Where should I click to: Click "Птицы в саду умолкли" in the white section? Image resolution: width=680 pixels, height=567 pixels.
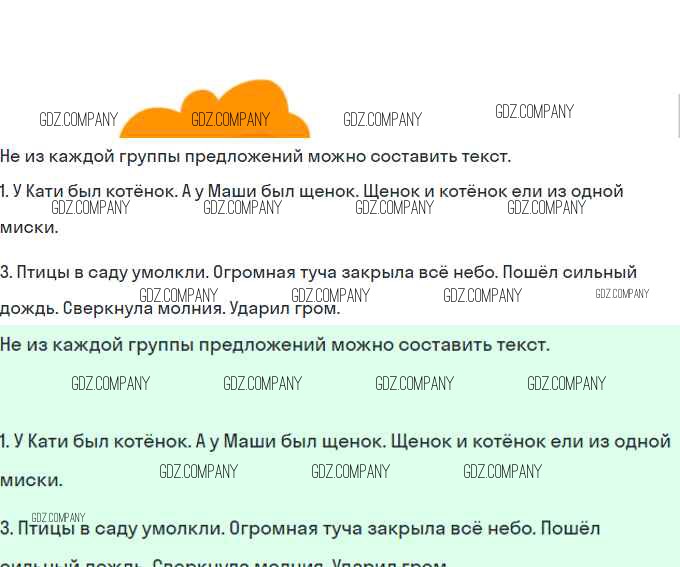(112, 272)
